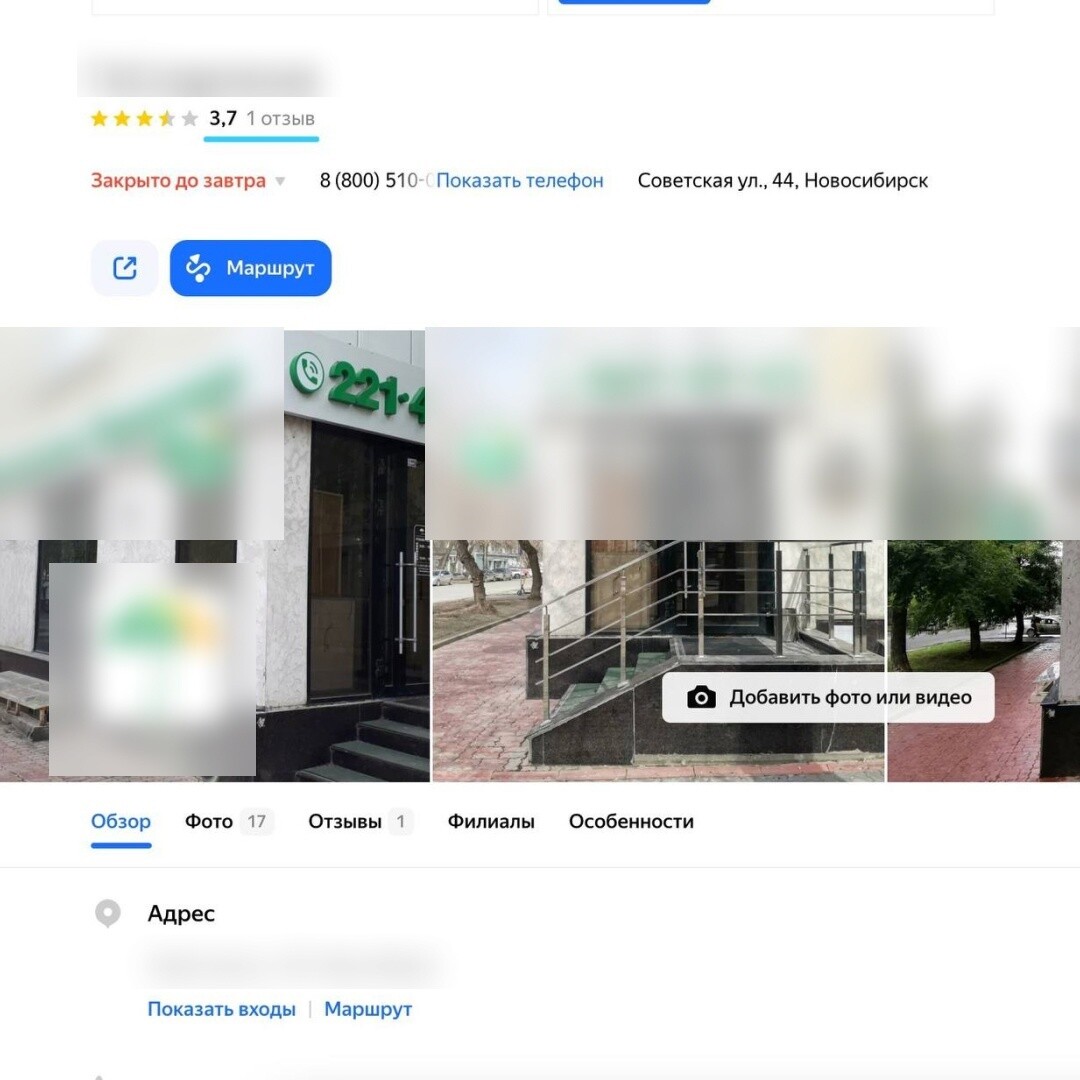Click the share external link icon button

coord(125,268)
